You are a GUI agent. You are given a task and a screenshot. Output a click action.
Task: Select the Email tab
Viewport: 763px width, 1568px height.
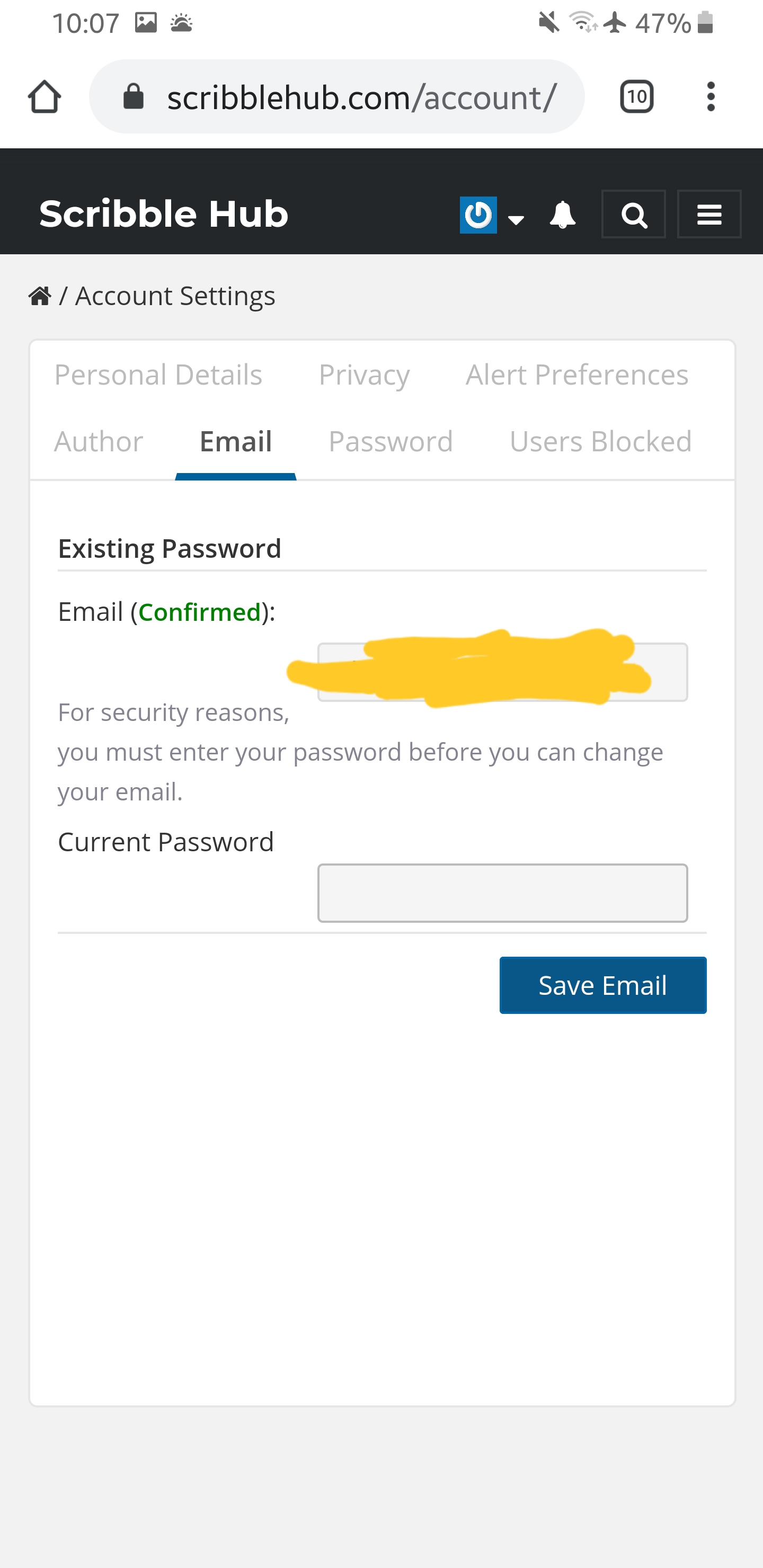pos(236,441)
